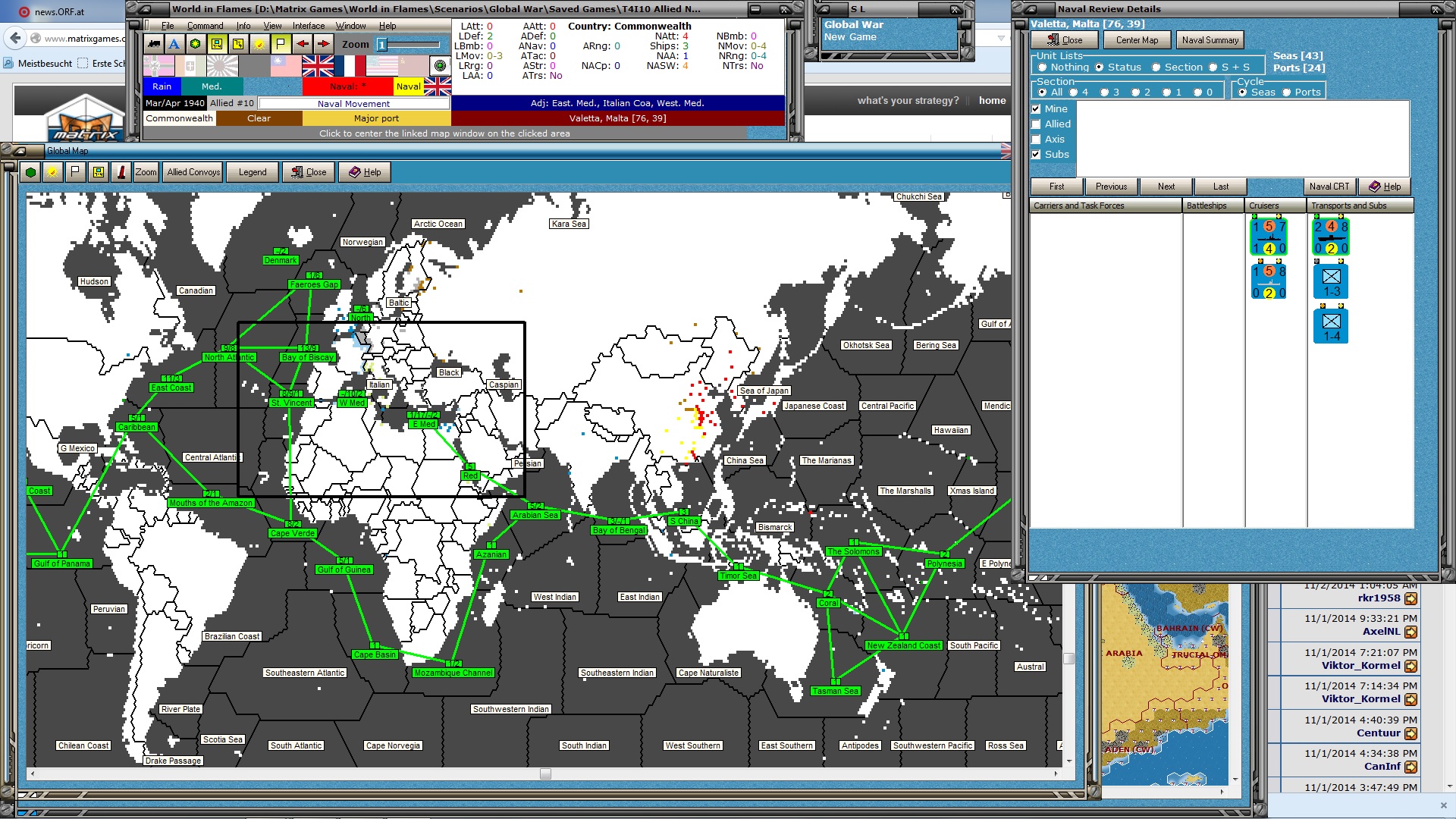
Task: Open the Info menu
Action: pyautogui.click(x=243, y=26)
